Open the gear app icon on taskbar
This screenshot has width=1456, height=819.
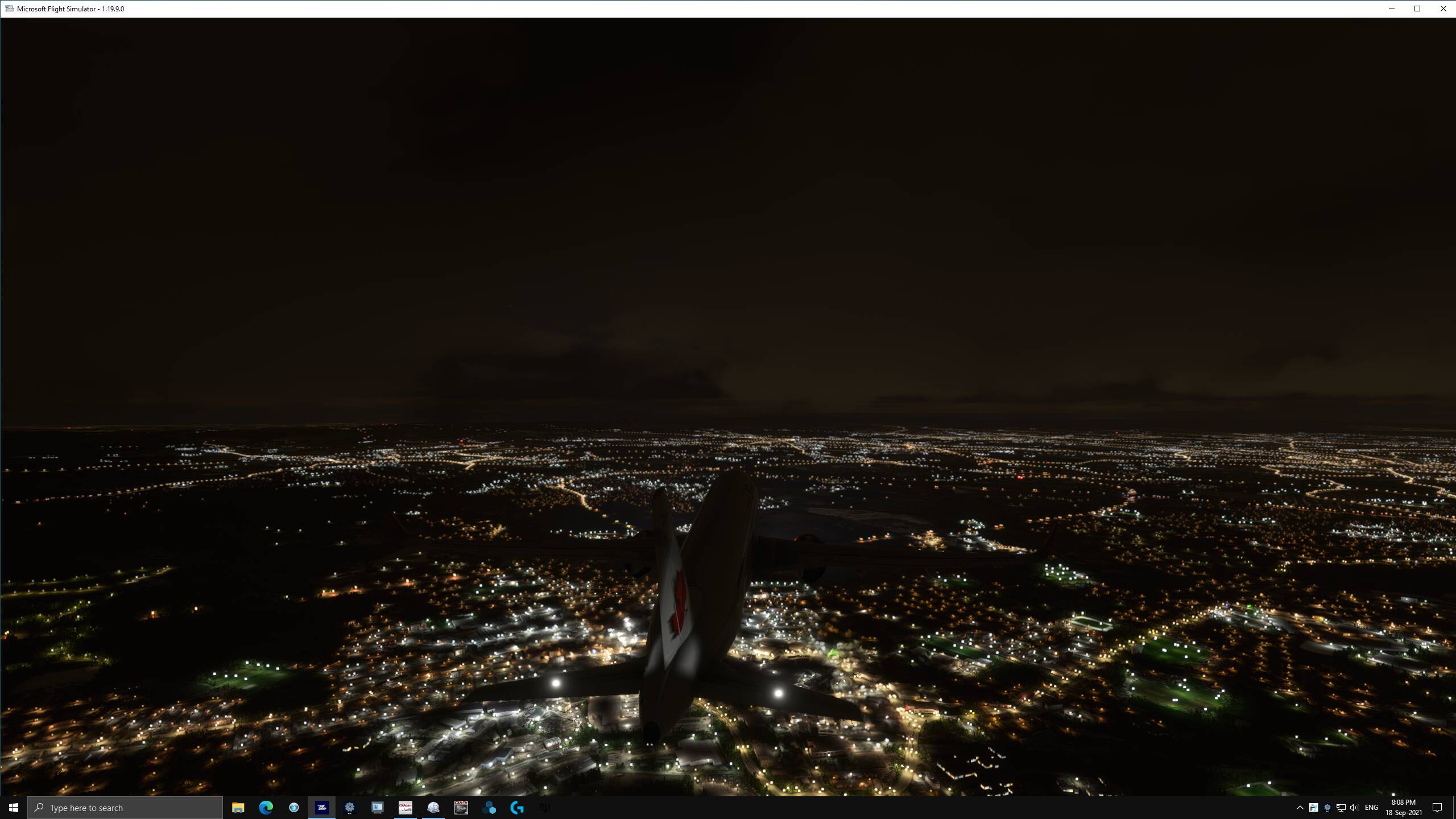350,808
